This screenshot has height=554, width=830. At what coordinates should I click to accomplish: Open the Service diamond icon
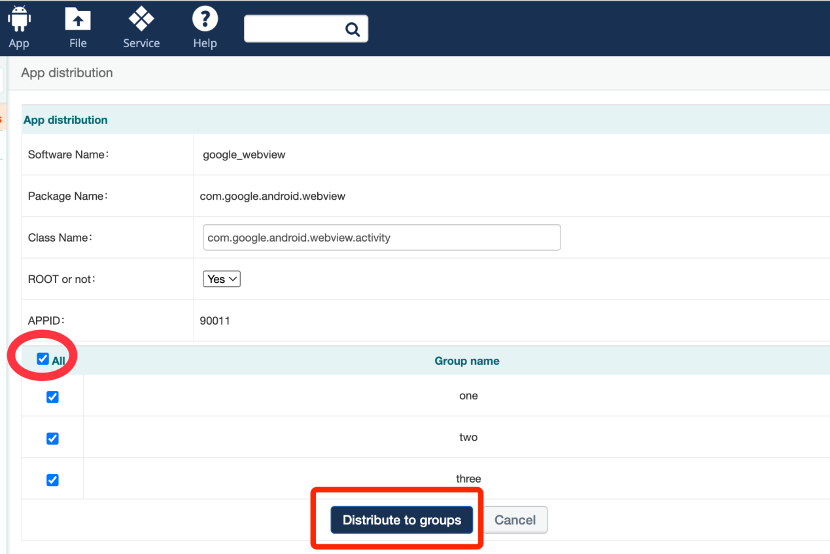(141, 19)
